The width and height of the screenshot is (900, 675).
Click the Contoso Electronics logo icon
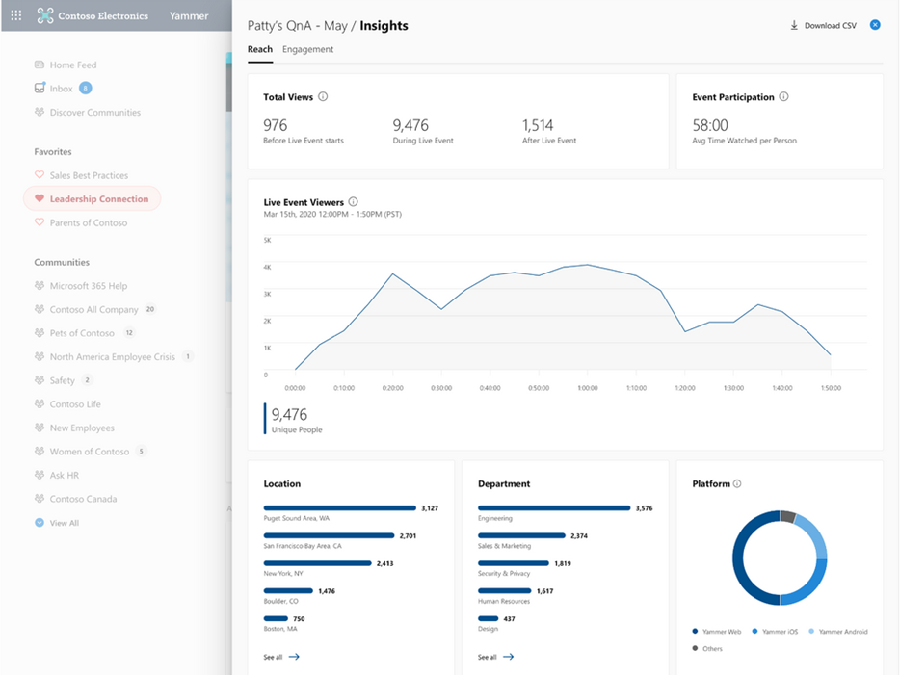point(45,15)
